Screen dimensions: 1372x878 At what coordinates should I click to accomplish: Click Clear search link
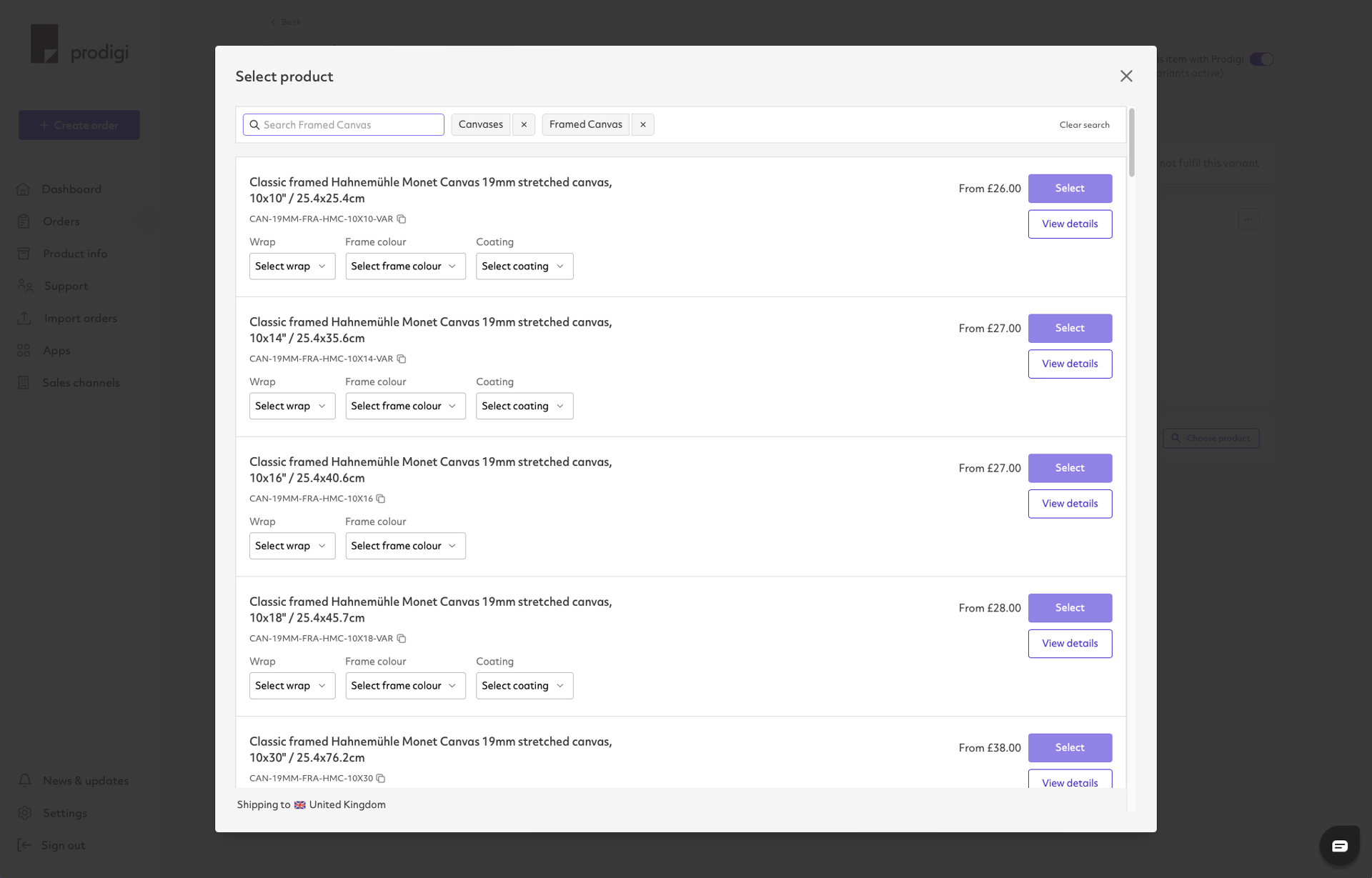click(1084, 124)
